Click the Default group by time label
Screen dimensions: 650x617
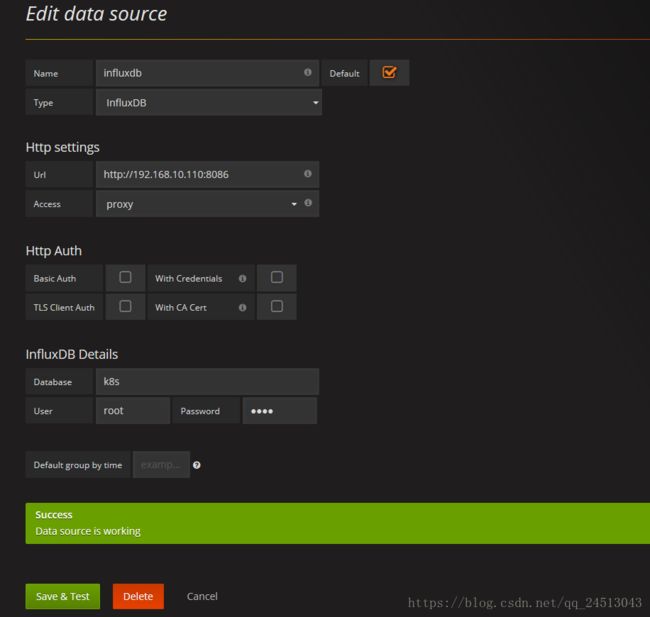click(78, 465)
